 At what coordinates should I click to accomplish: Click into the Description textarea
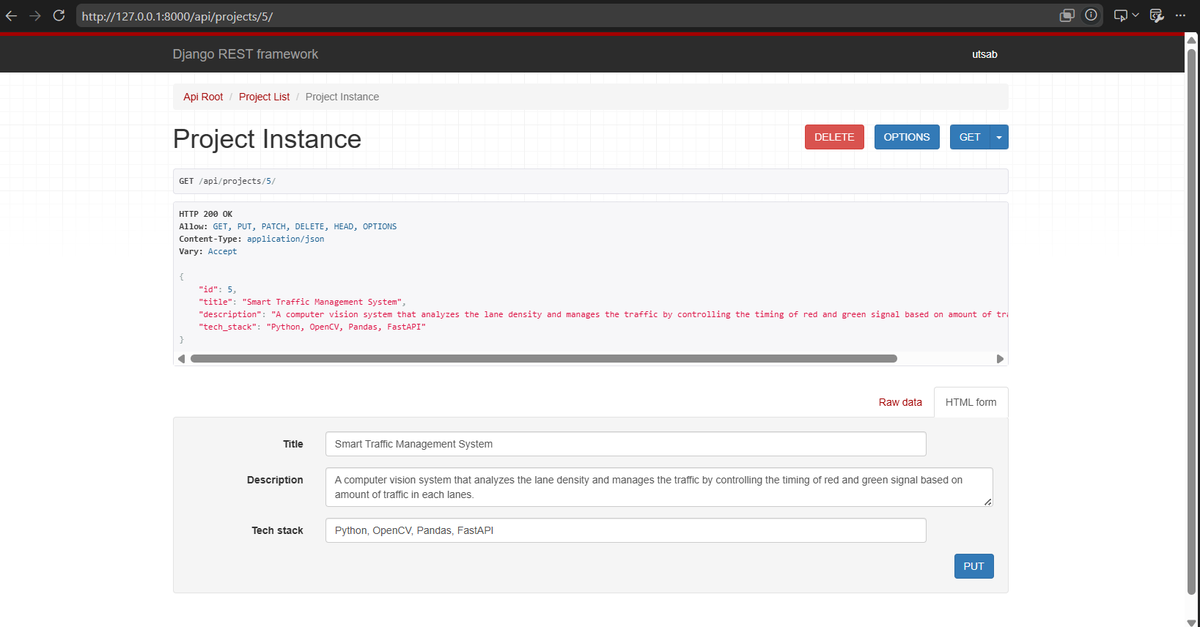pyautogui.click(x=659, y=487)
